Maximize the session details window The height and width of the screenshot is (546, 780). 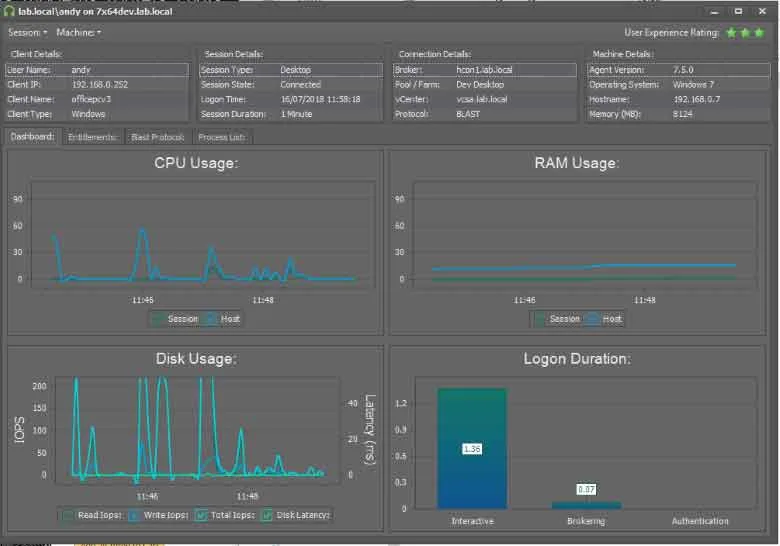(739, 11)
